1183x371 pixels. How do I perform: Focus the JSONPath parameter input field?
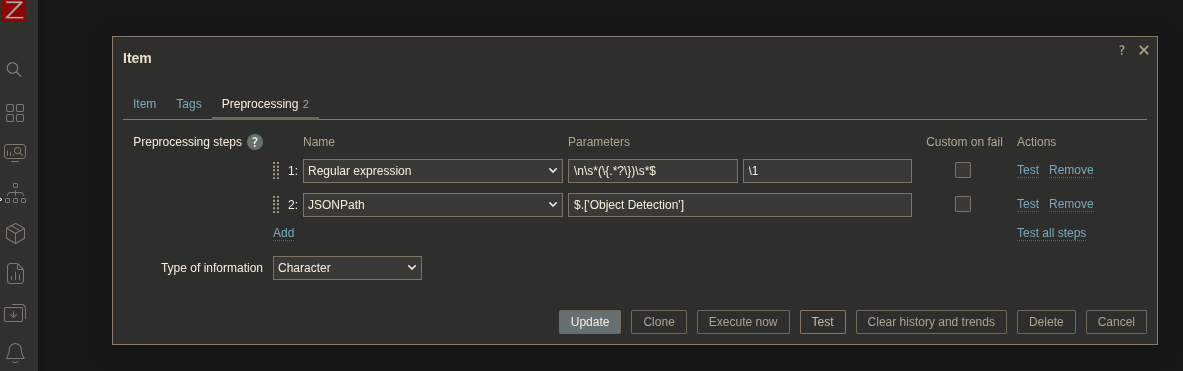739,204
